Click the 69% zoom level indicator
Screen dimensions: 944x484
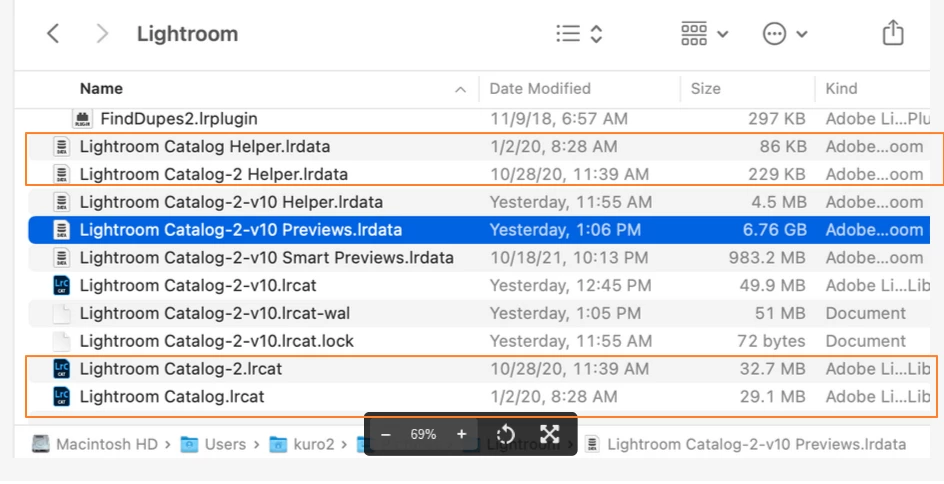pyautogui.click(x=423, y=434)
